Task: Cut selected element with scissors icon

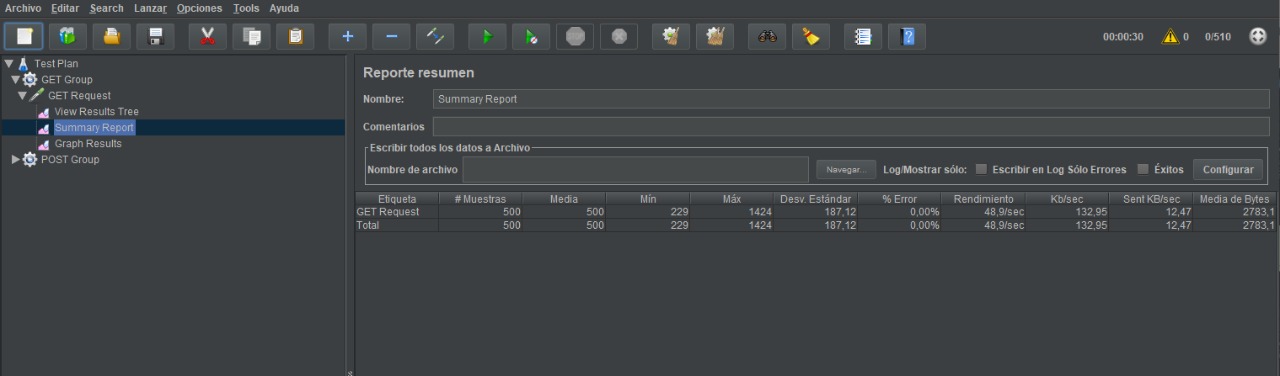Action: pyautogui.click(x=207, y=36)
